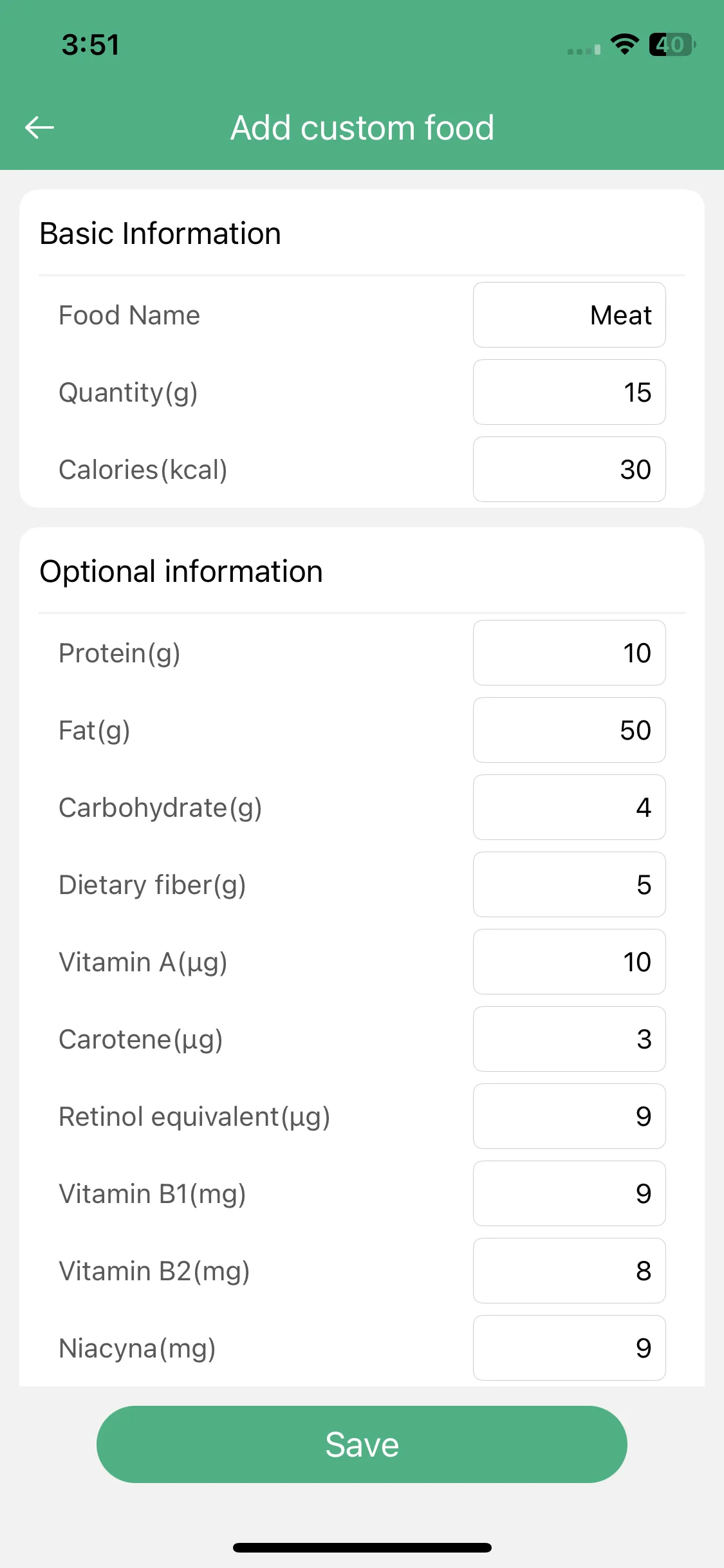This screenshot has width=724, height=1568.
Task: Tap the Protein(g) value field
Action: pos(570,653)
